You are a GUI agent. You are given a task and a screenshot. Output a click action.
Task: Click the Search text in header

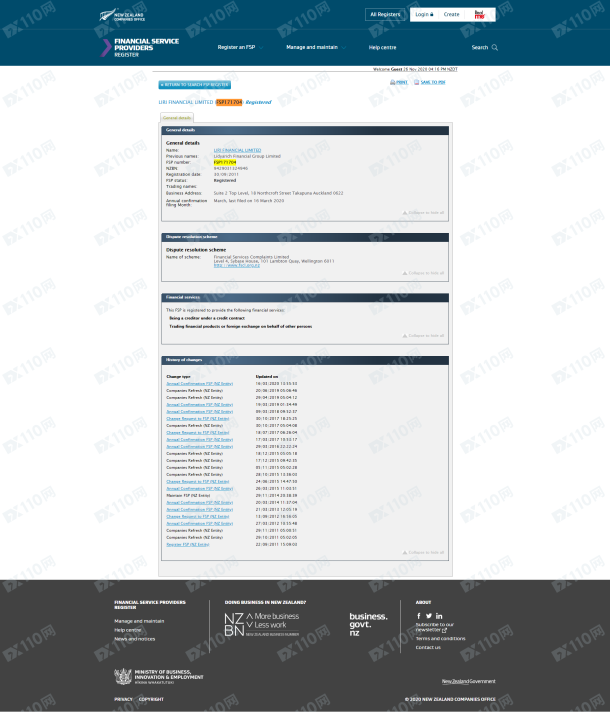point(480,47)
